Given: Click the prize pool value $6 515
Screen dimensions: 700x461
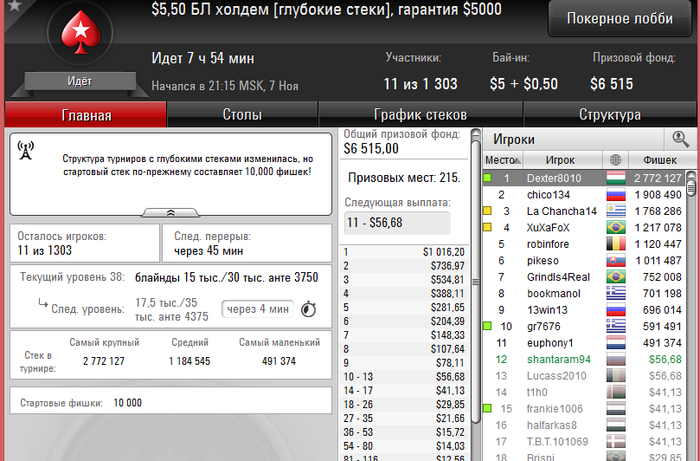Looking at the screenshot, I should pyautogui.click(x=611, y=84).
